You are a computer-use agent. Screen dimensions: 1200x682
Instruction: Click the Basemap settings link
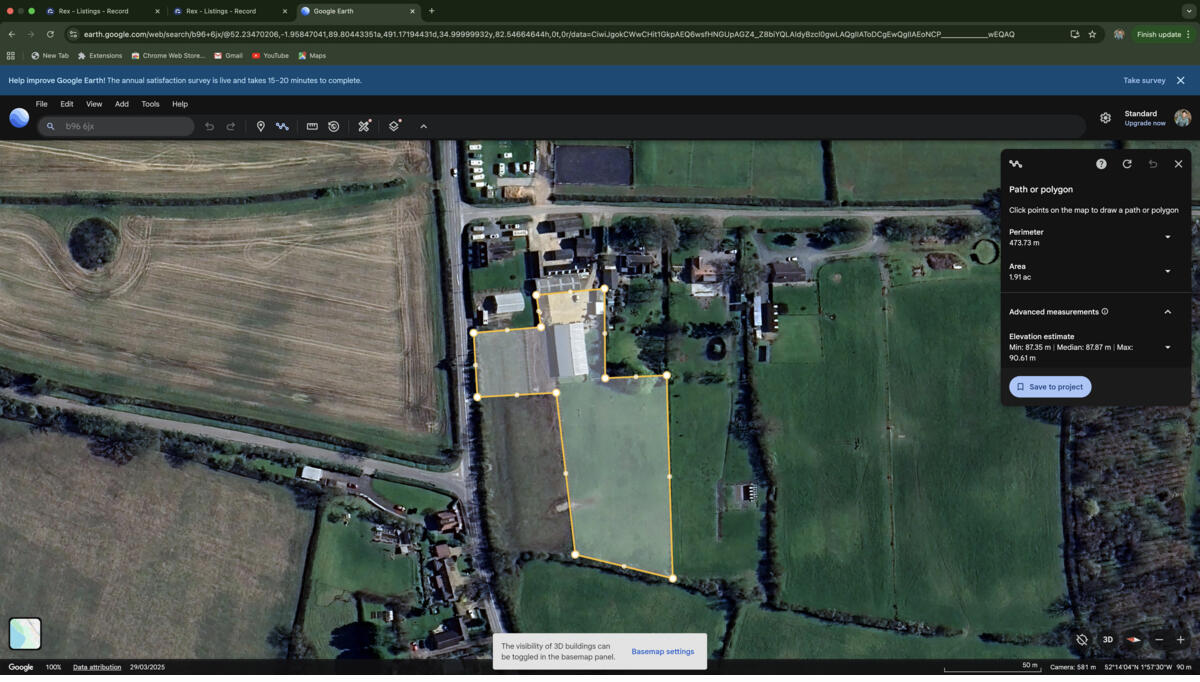[662, 652]
